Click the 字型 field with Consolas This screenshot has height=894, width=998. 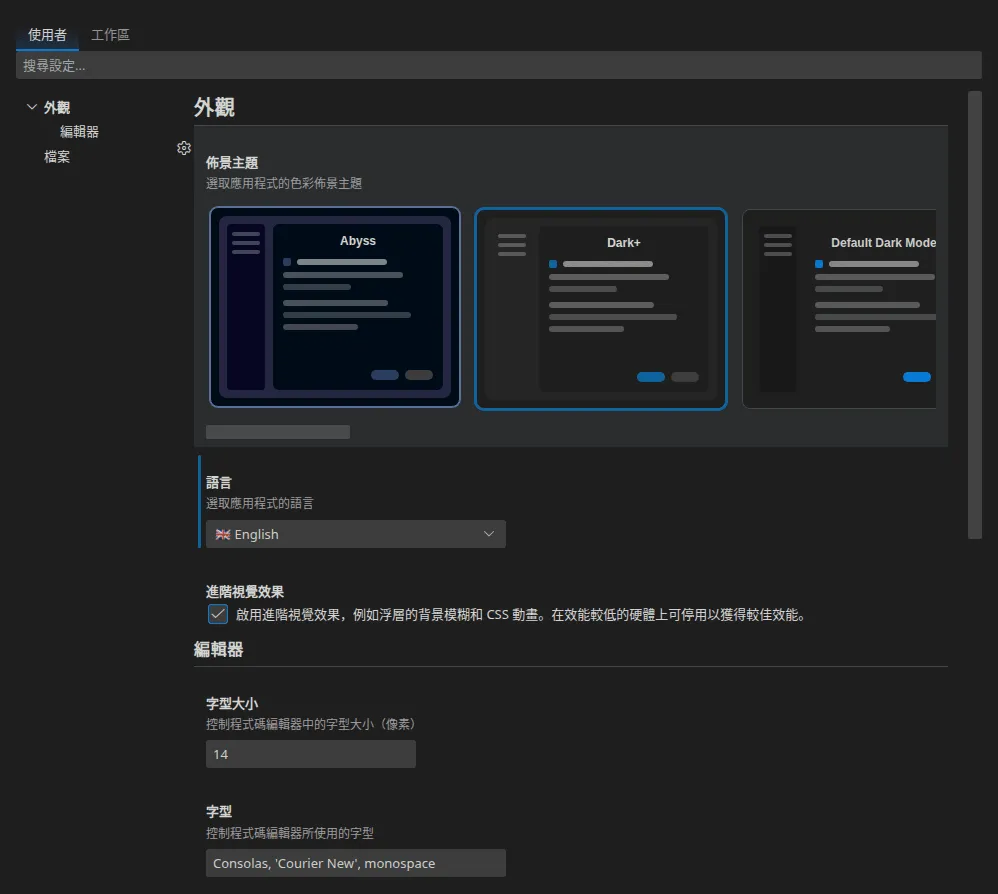[x=356, y=863]
